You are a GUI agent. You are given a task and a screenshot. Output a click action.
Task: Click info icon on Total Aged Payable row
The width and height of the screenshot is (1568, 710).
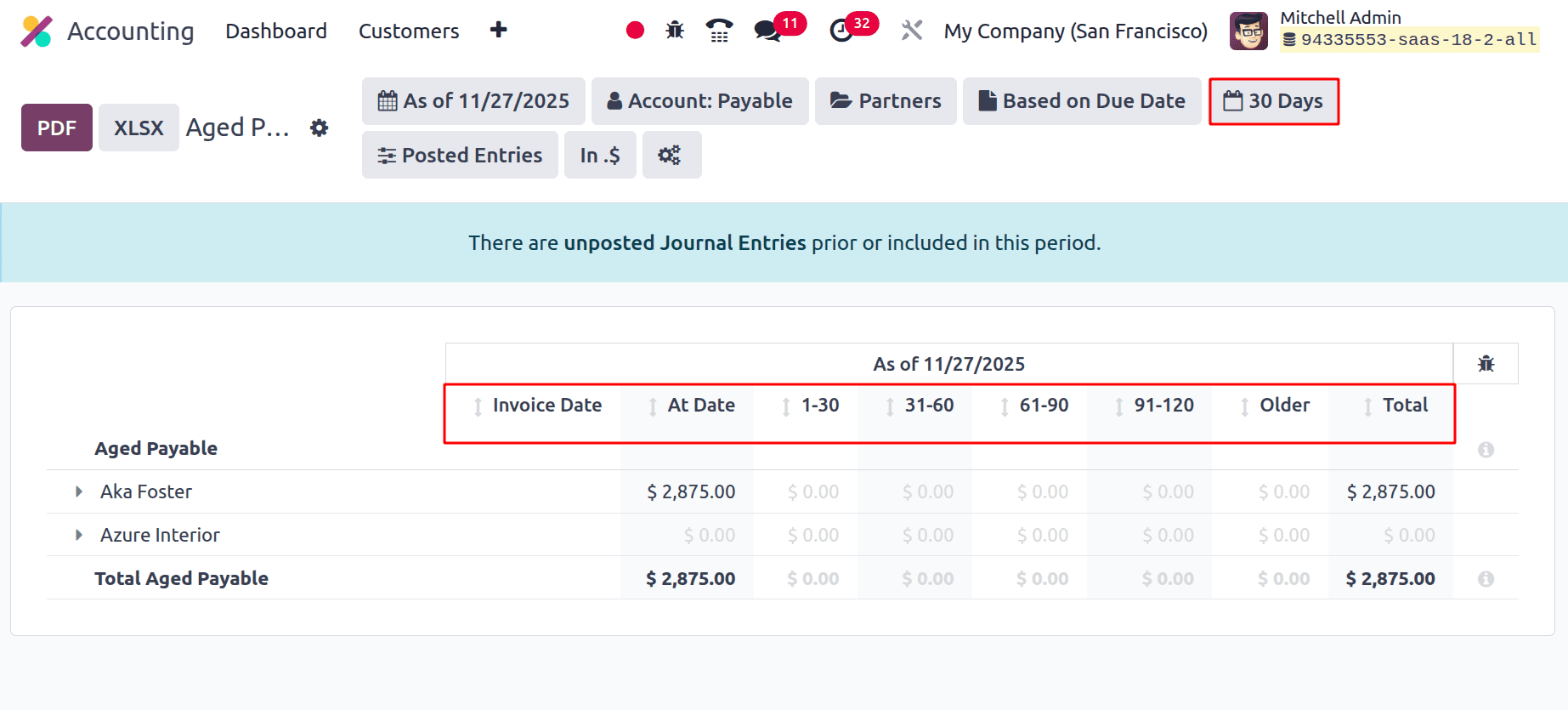(x=1486, y=578)
